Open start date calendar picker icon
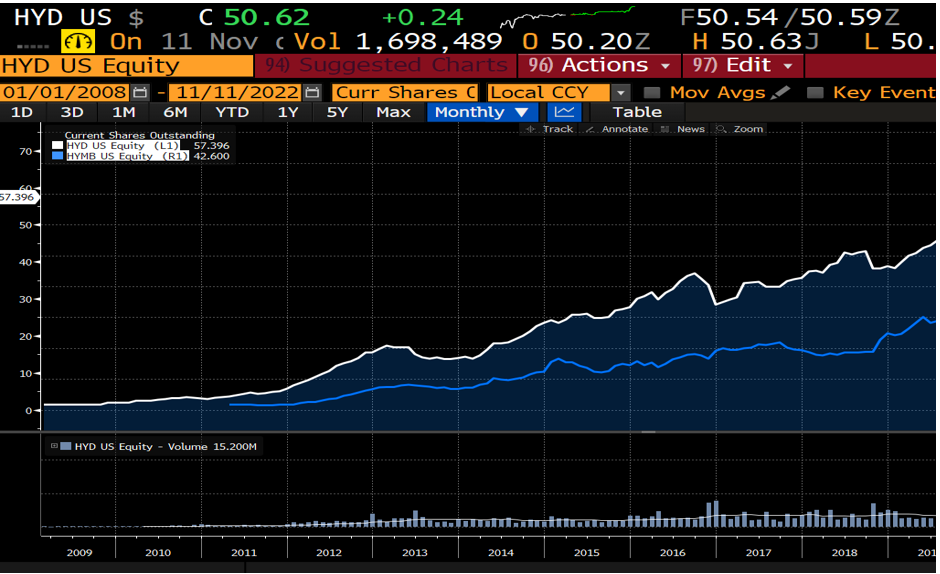Viewport: 940px width, 574px height. (x=140, y=92)
